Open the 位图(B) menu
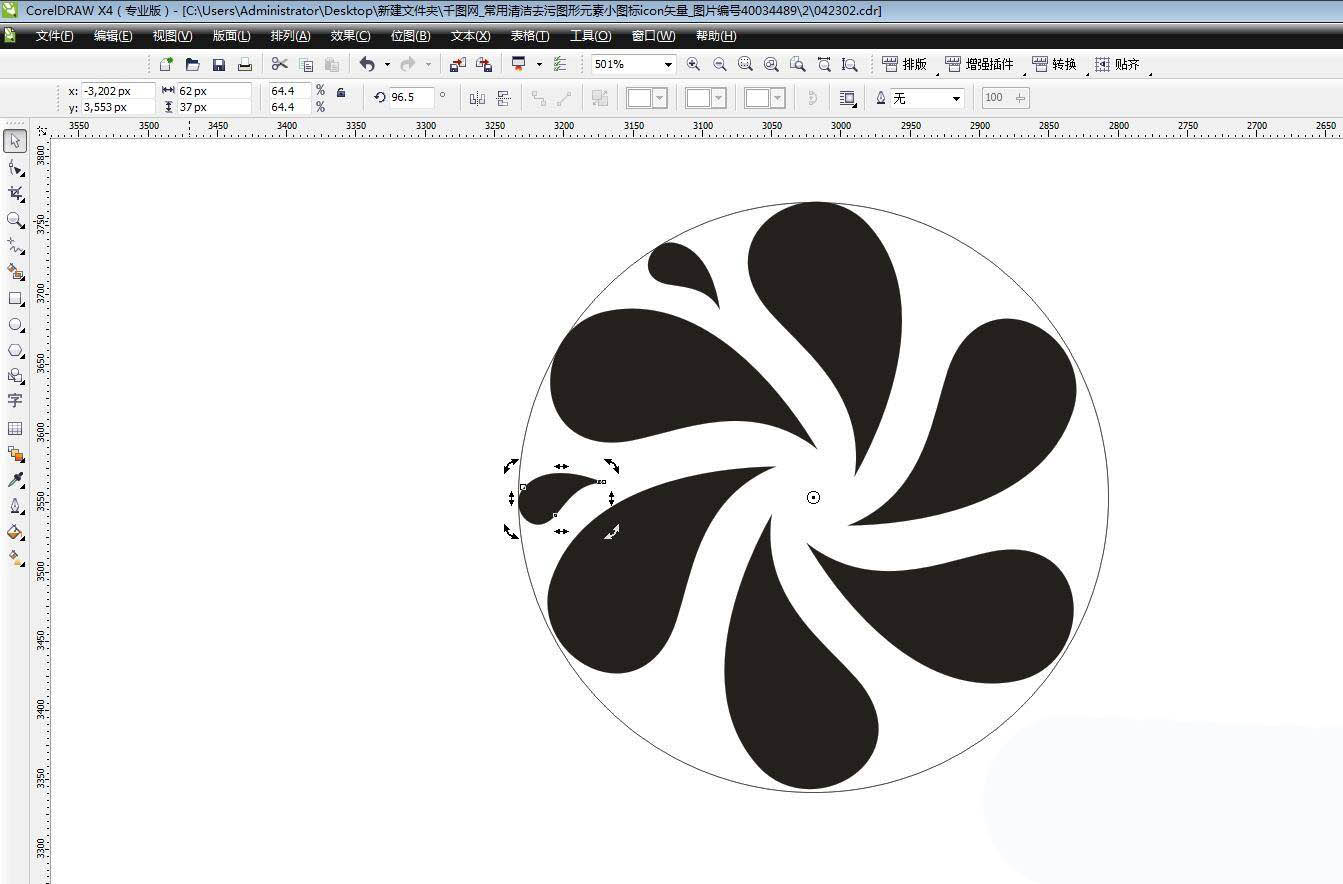Viewport: 1343px width, 884px height. point(410,36)
